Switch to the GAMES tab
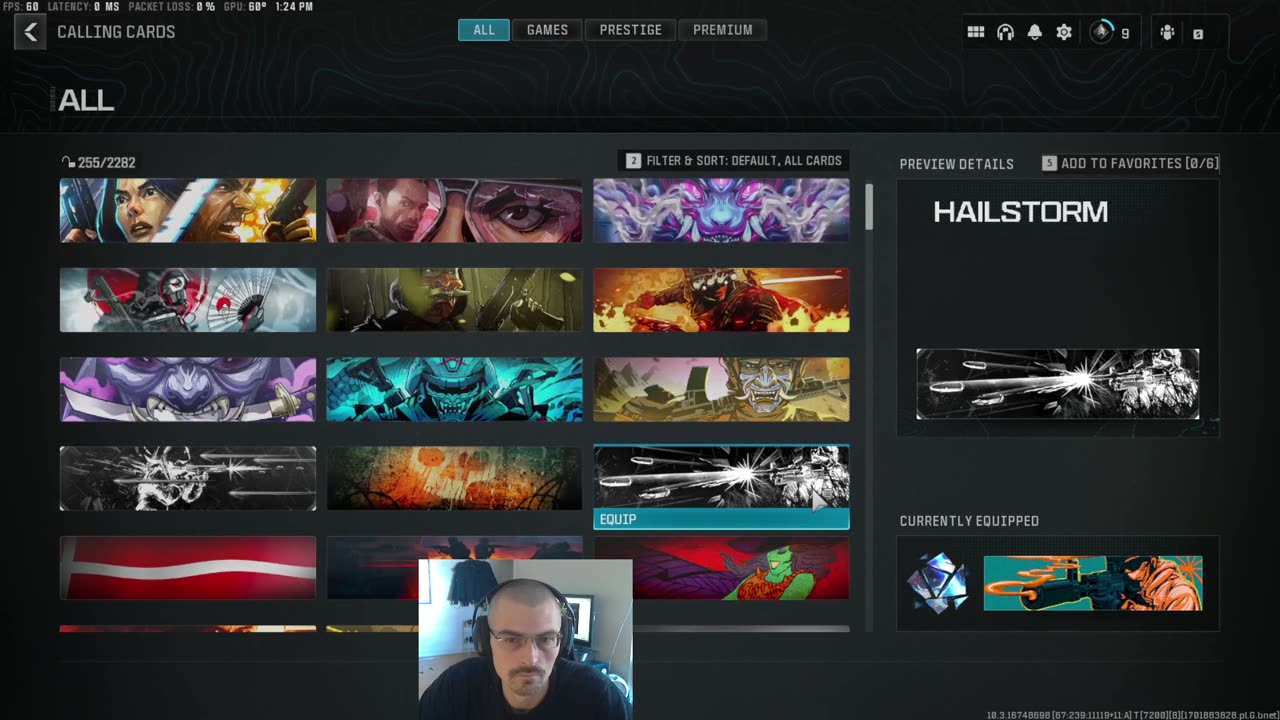Screen dimensions: 1280x720 [x=547, y=30]
